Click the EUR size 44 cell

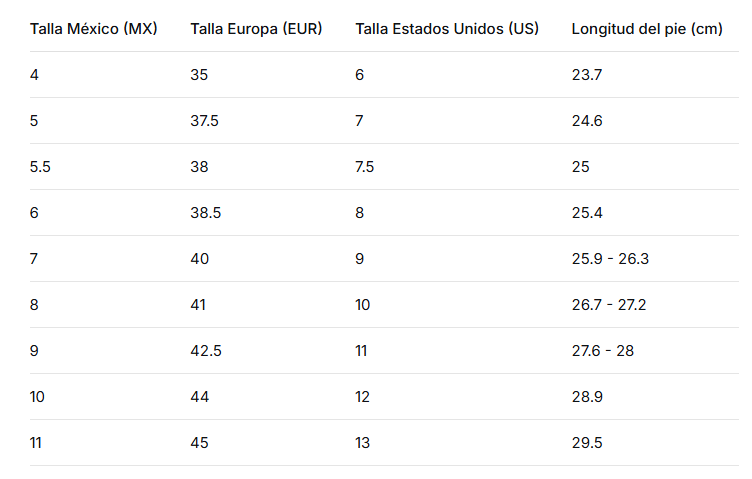(x=199, y=397)
